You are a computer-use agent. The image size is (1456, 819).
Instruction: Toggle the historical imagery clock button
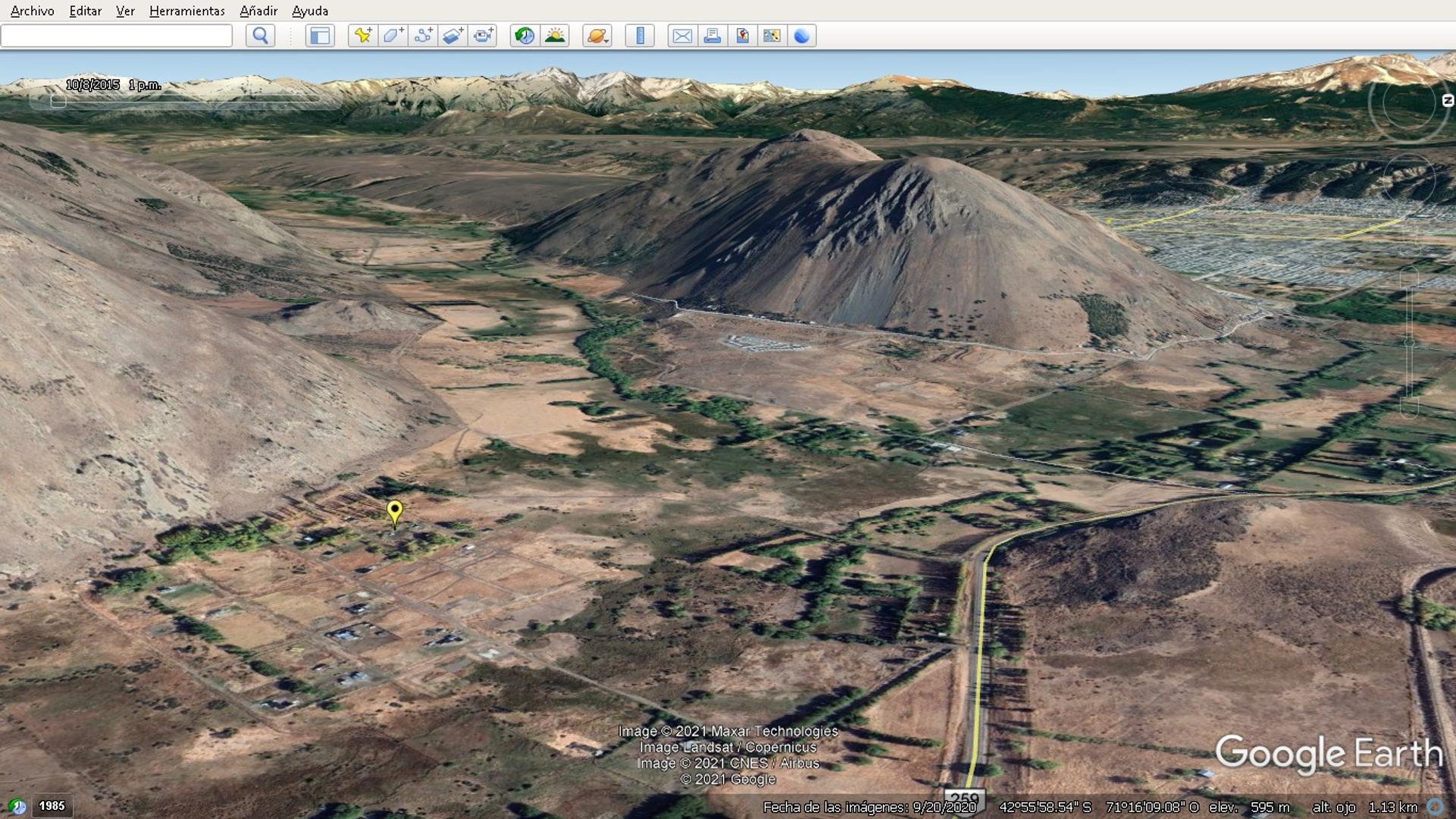point(524,36)
